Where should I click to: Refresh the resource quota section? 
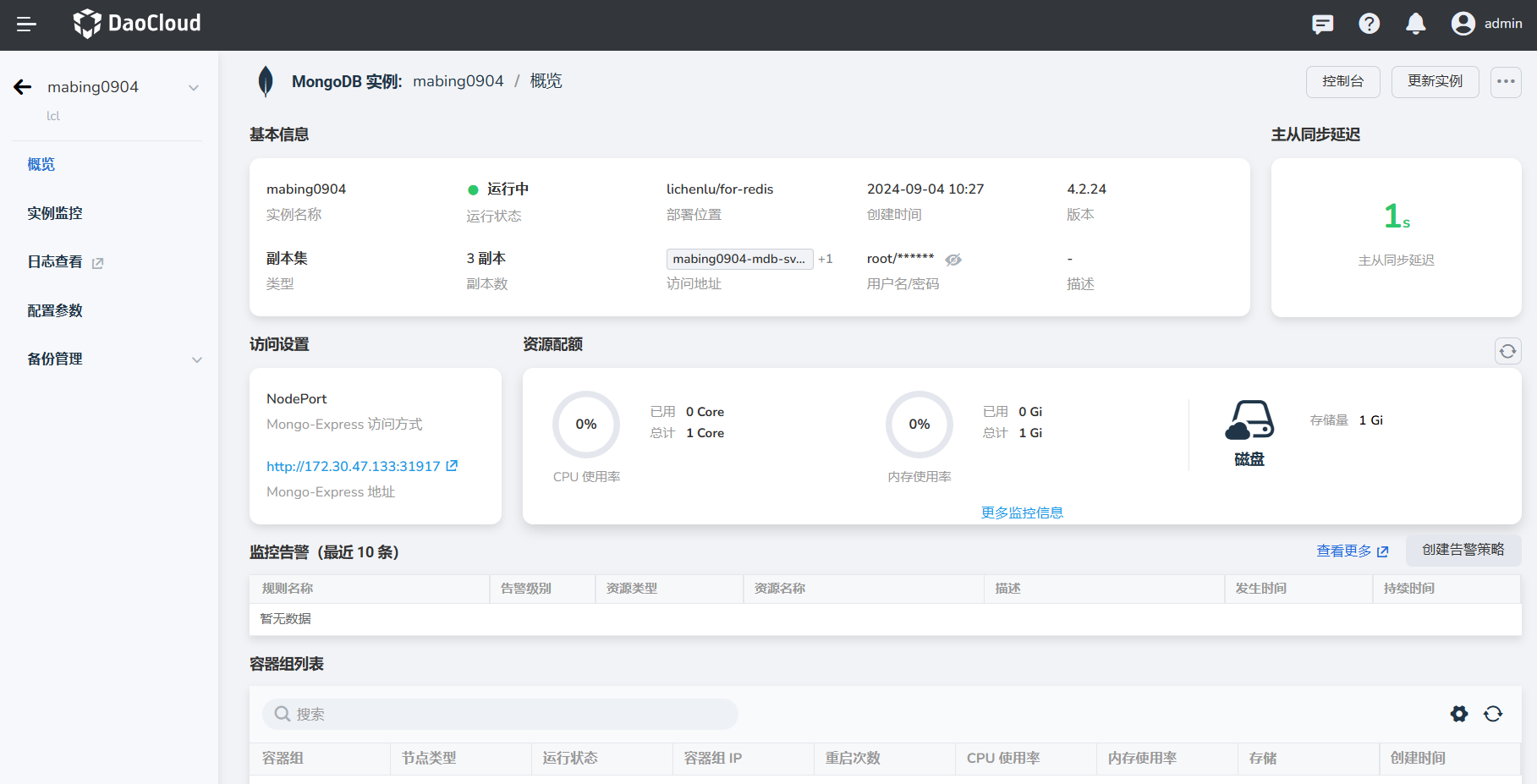1507,351
